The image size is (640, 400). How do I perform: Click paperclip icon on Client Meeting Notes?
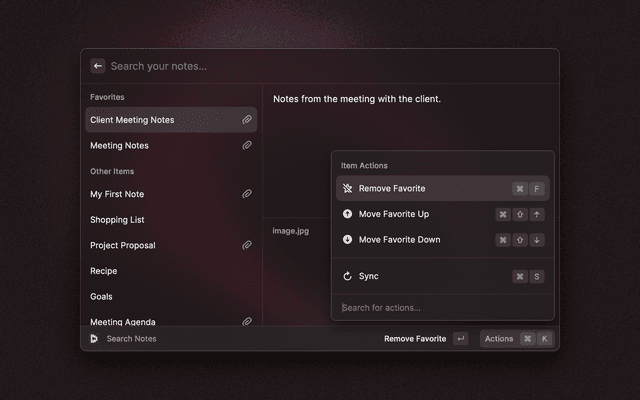pos(246,120)
